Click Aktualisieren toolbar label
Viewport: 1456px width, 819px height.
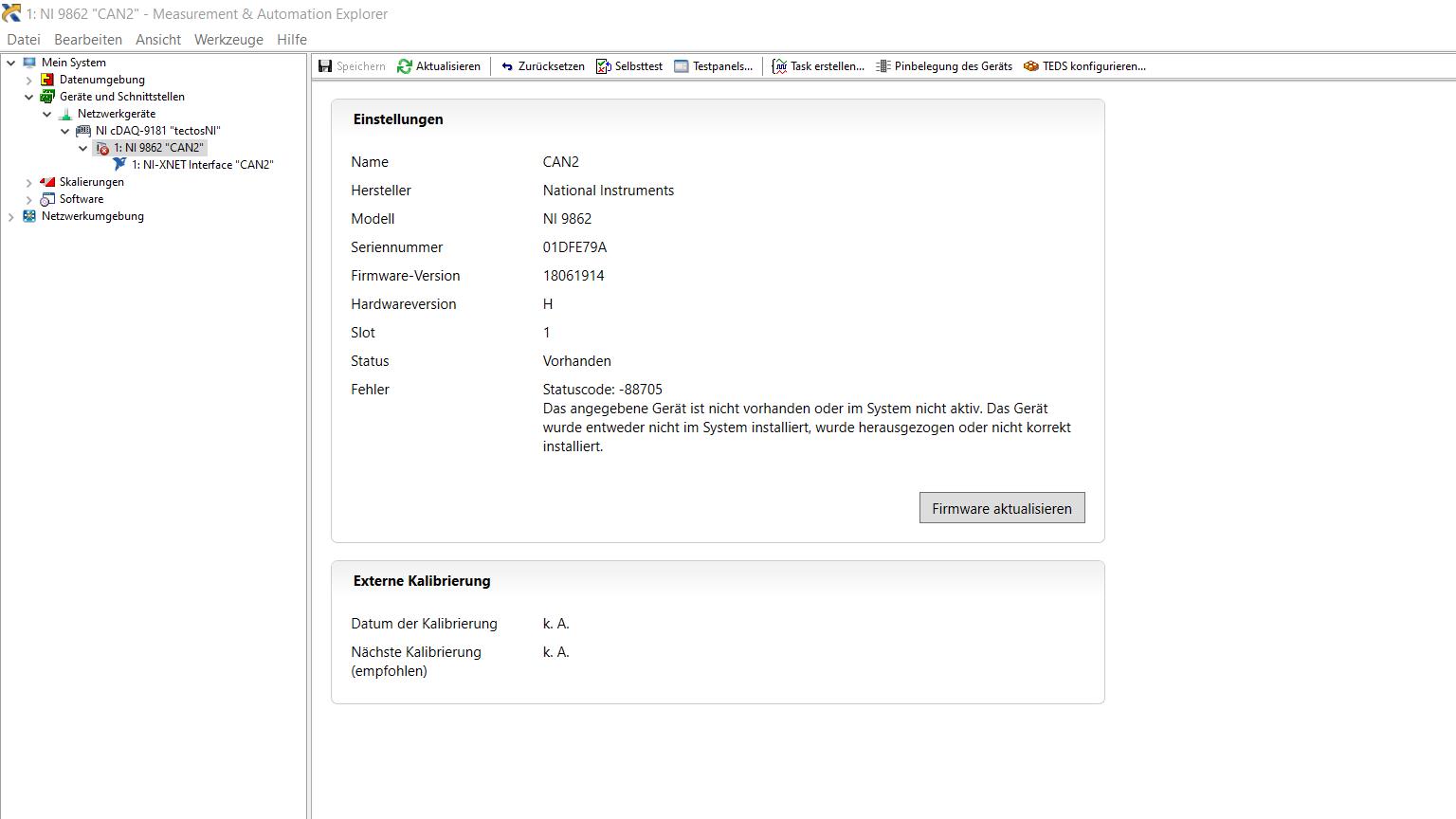coord(448,66)
